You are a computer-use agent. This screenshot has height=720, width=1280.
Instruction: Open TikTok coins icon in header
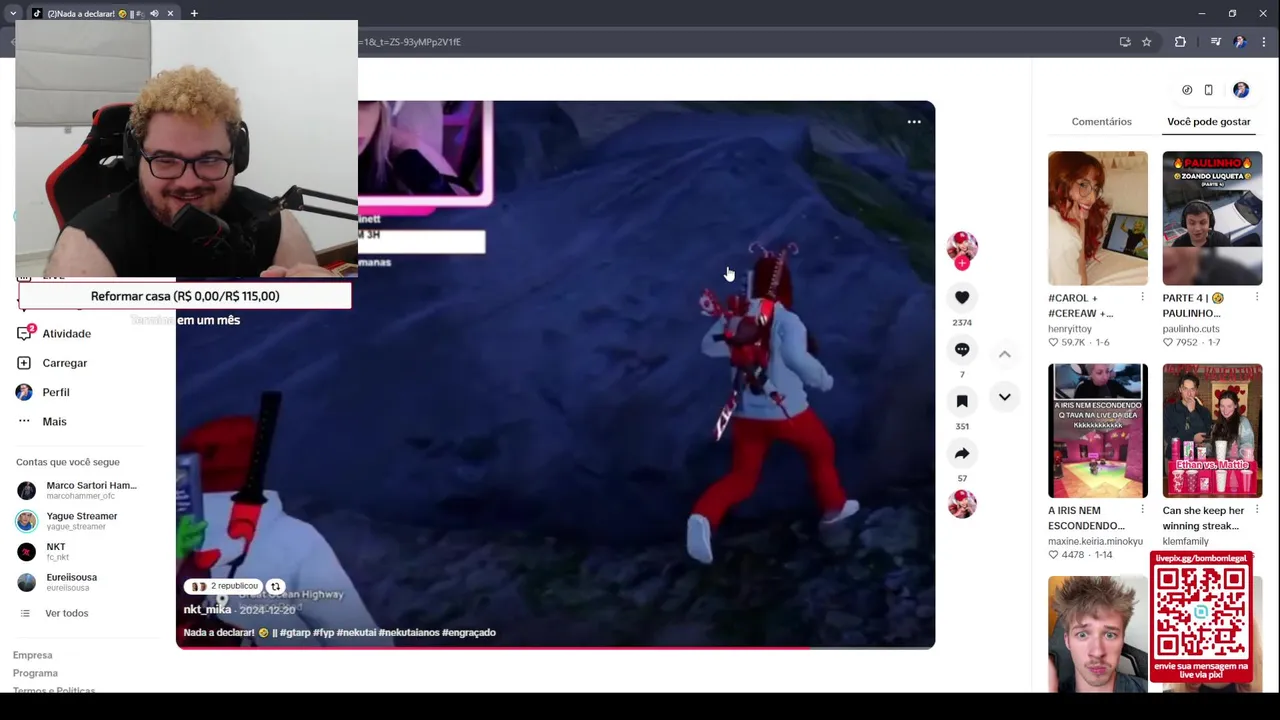click(x=1187, y=90)
